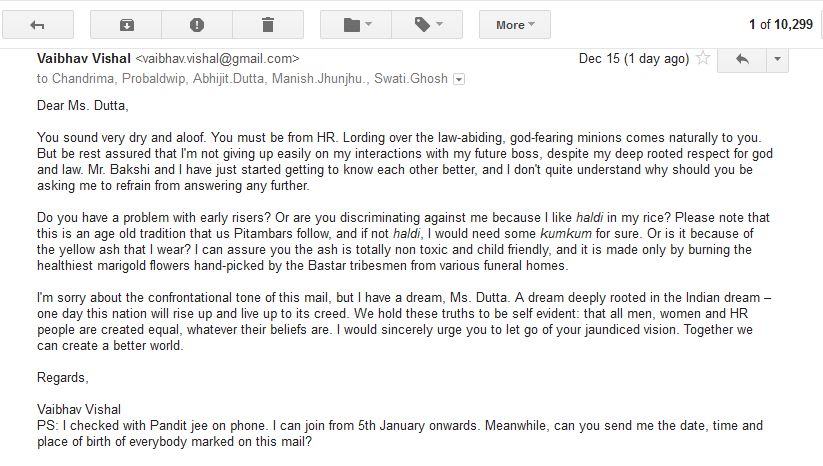Image resolution: width=823 pixels, height=466 pixels.
Task: Open the More actions menu
Action: (x=515, y=24)
